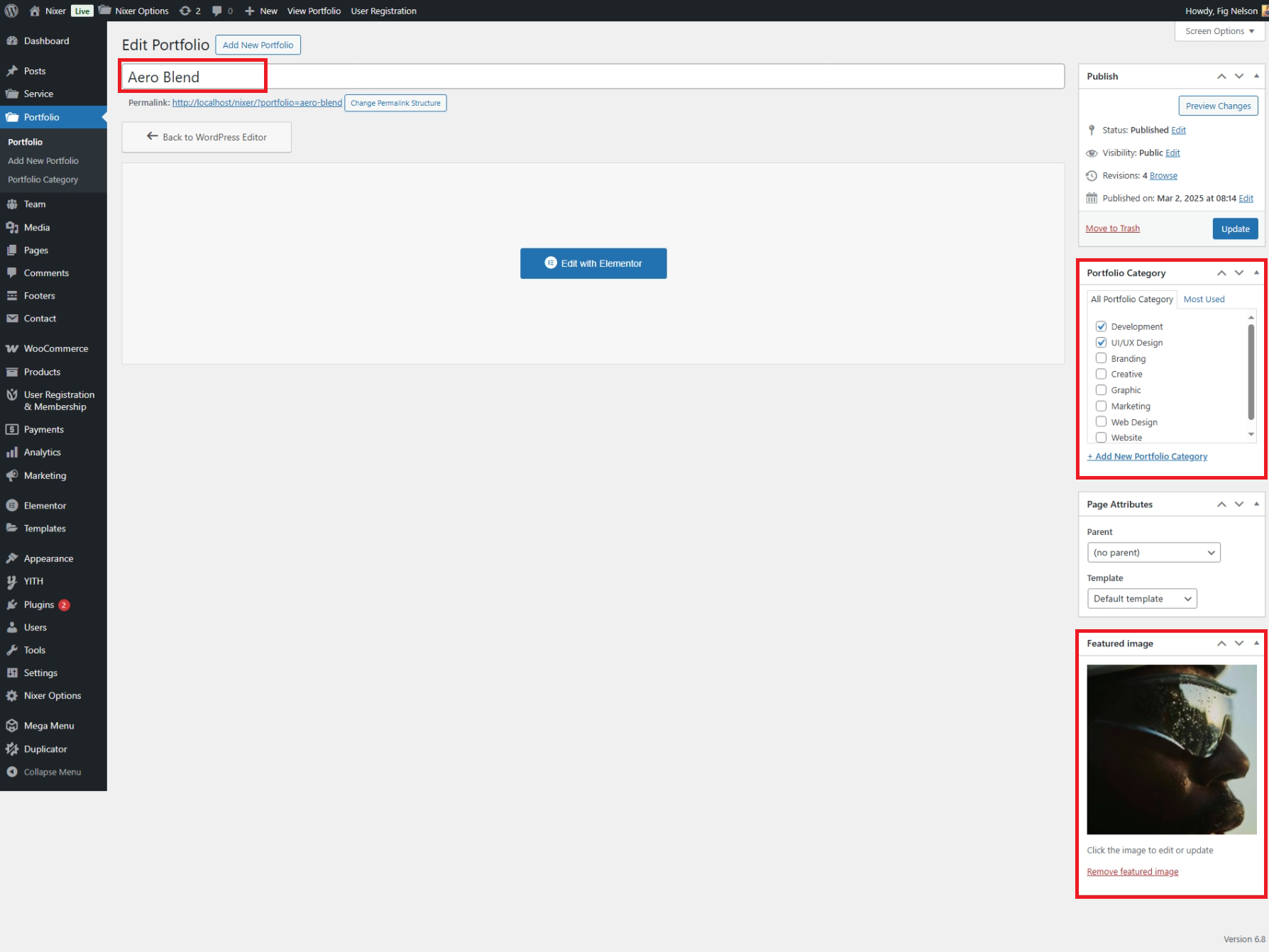Check the Branding category checkbox
Viewport: 1269px width, 952px height.
[x=1101, y=358]
